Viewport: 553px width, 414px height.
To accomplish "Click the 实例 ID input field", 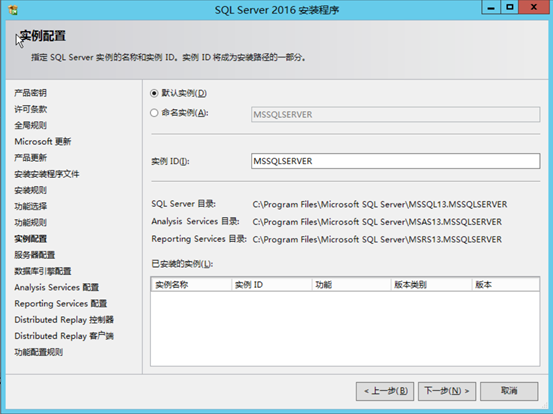I will pos(395,161).
